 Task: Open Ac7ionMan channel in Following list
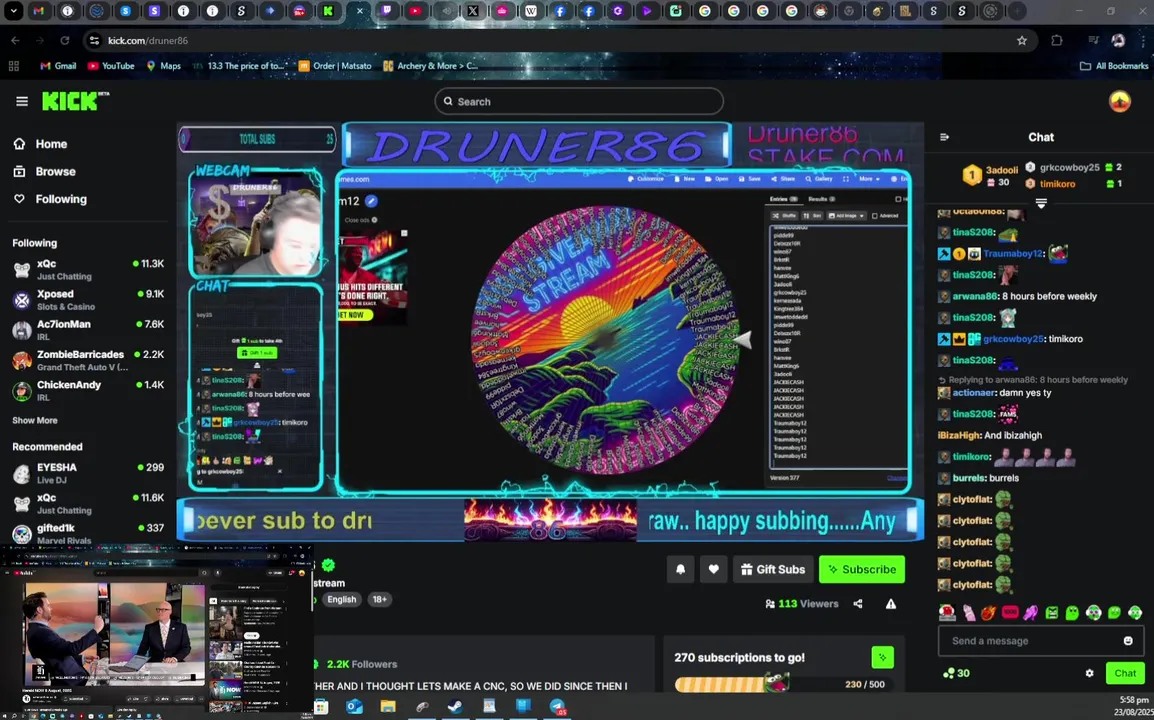click(x=88, y=330)
